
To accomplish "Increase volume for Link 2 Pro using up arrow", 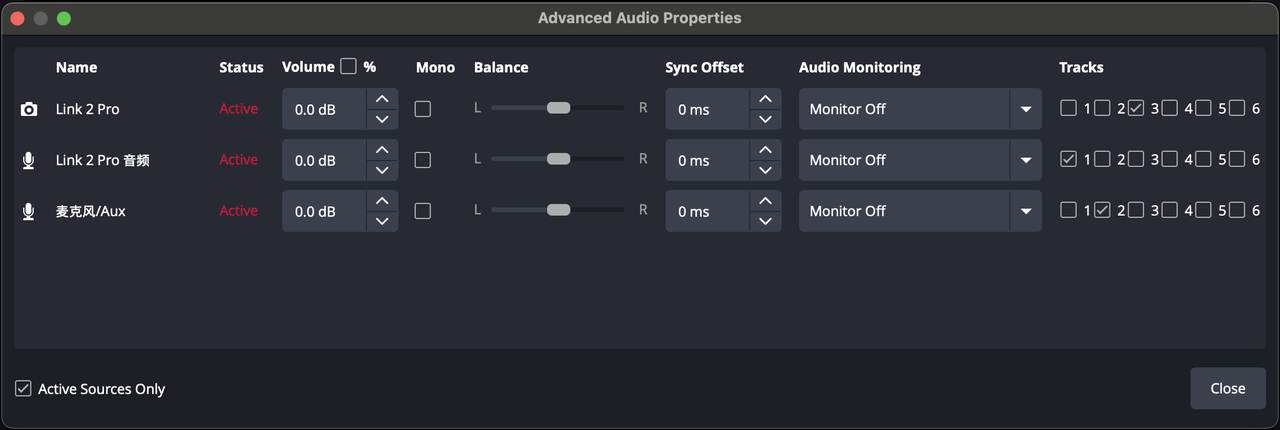I will click(381, 99).
